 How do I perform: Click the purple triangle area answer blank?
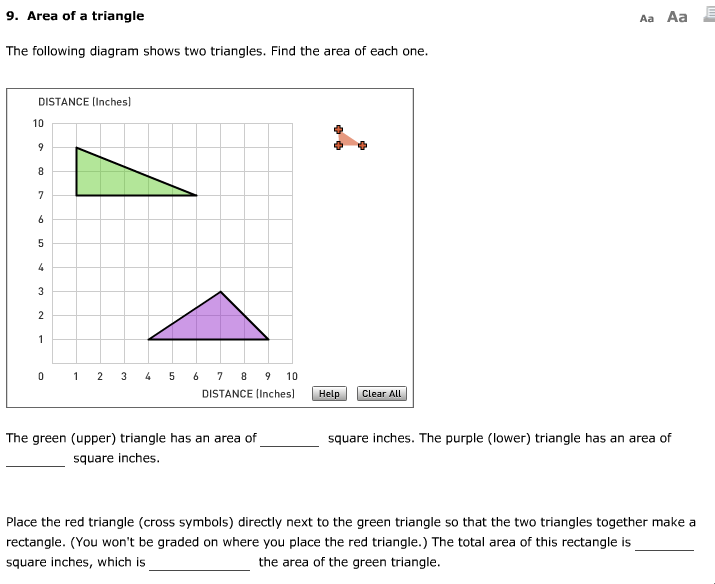35,459
